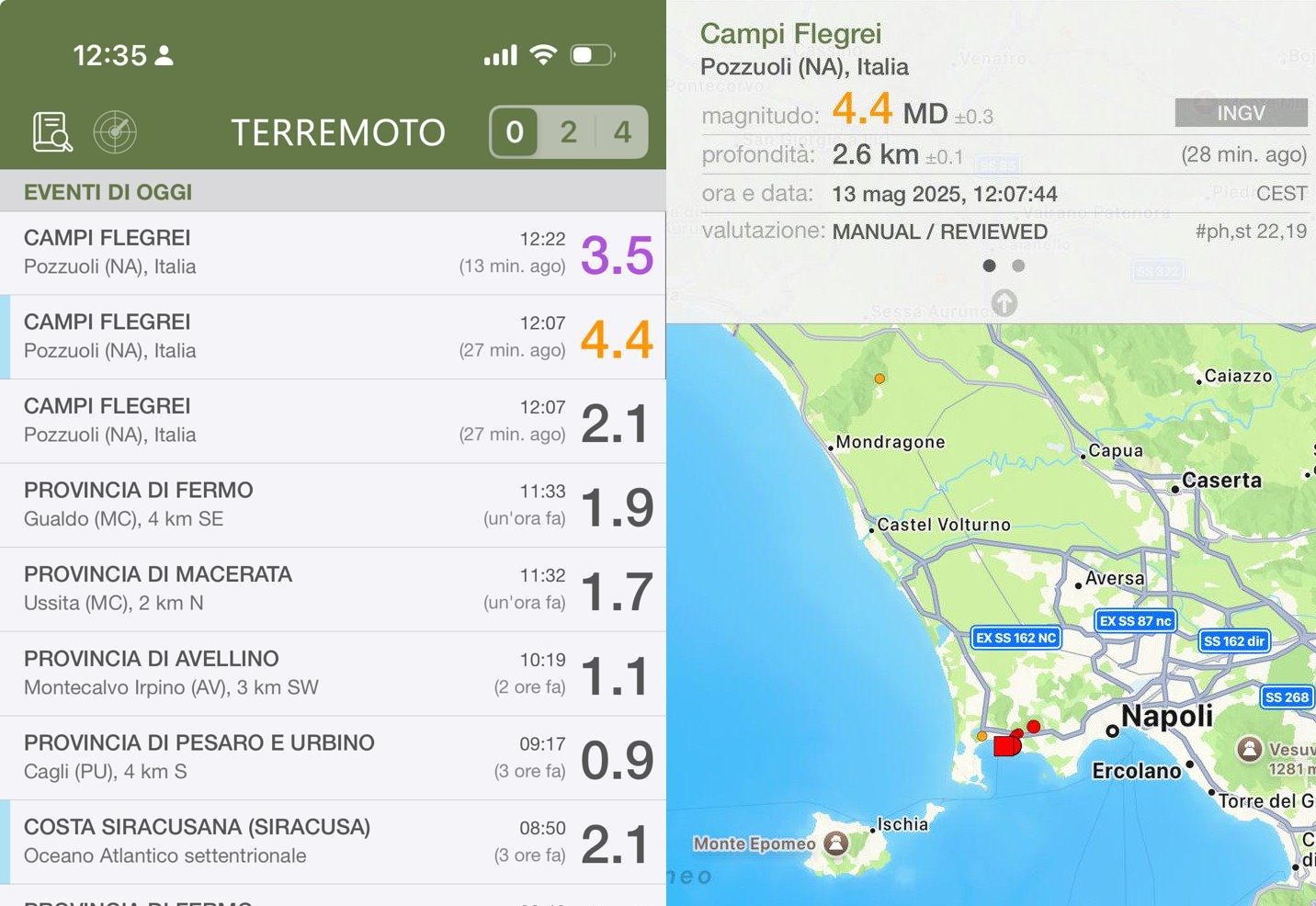This screenshot has height=906, width=1316.
Task: Click EVENTI DI OGGI section header
Action: 108,192
